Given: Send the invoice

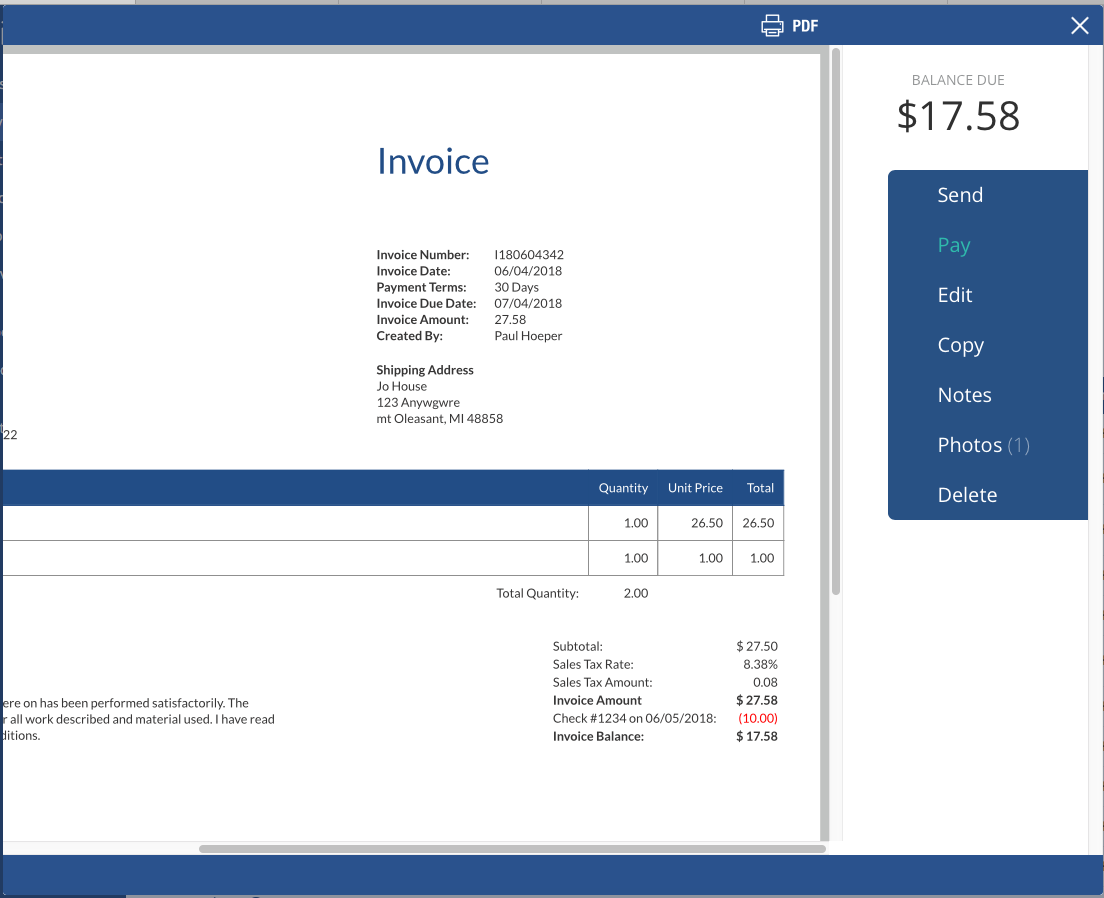Looking at the screenshot, I should point(960,195).
